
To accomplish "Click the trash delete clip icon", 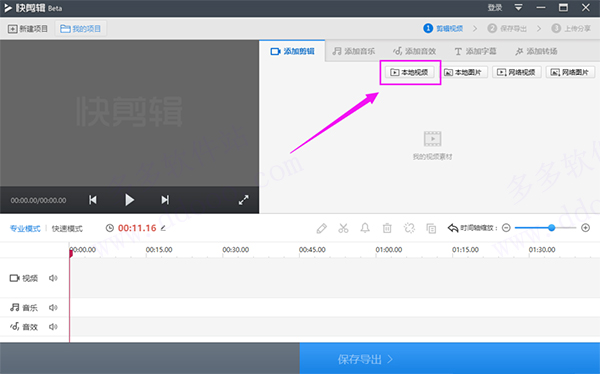I will coord(387,228).
